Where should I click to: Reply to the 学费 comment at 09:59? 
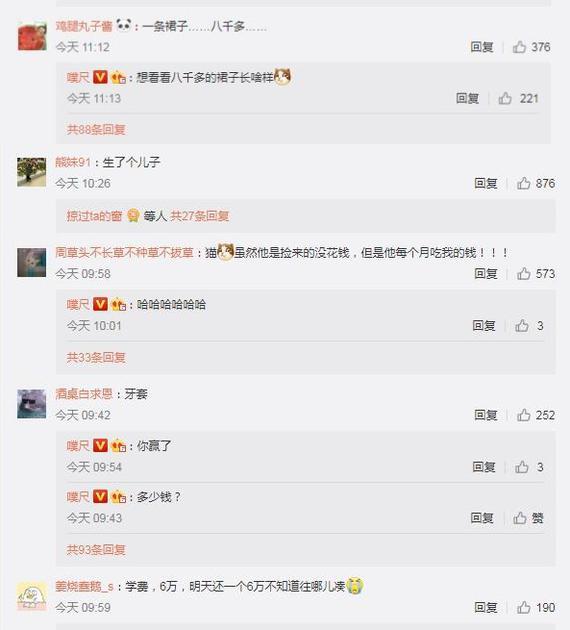(486, 608)
